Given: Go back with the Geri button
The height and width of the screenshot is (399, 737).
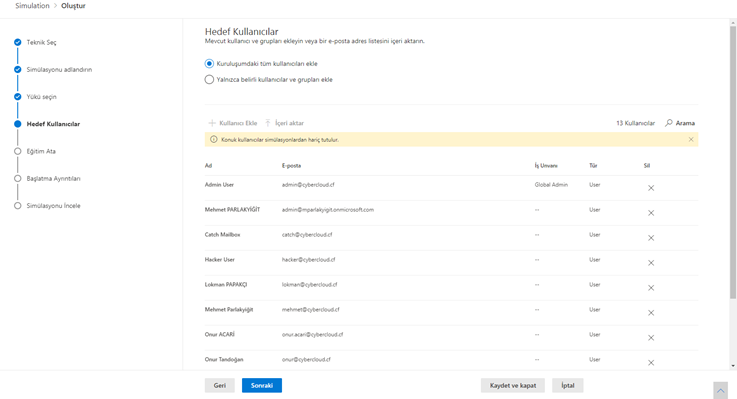Looking at the screenshot, I should [x=220, y=385].
